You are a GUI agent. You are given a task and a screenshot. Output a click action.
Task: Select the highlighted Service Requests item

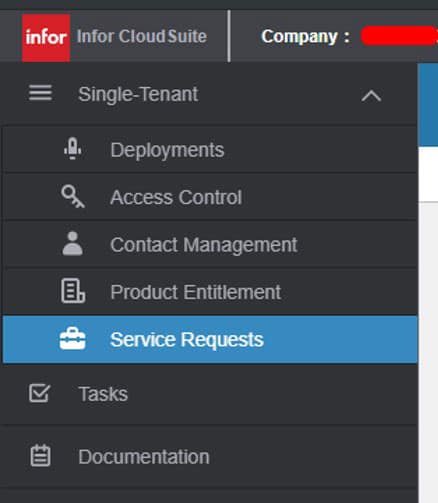[x=210, y=339]
